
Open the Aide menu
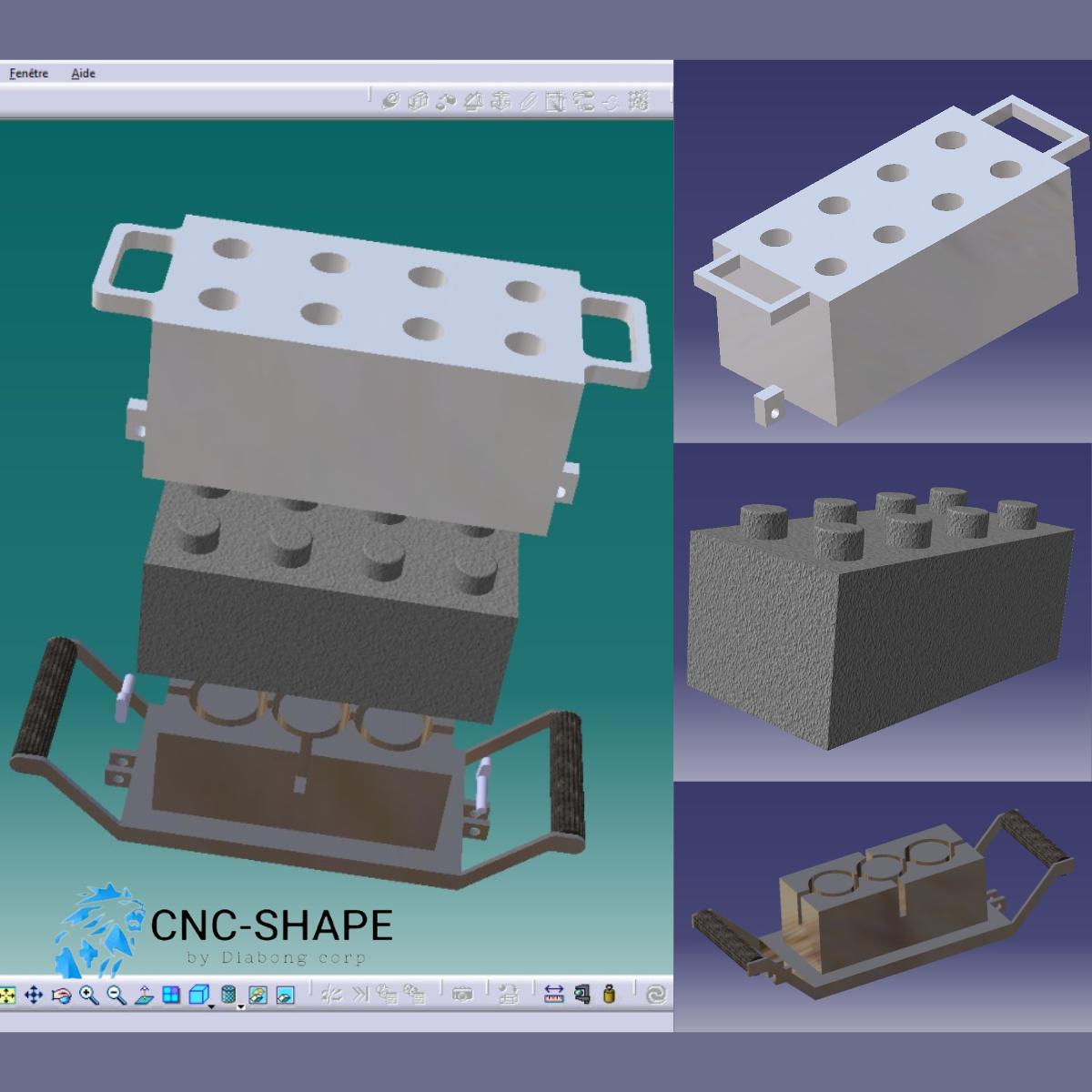83,74
